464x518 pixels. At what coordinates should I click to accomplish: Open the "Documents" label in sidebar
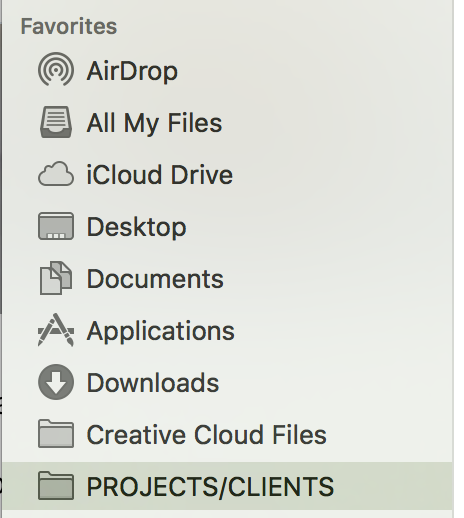click(155, 279)
